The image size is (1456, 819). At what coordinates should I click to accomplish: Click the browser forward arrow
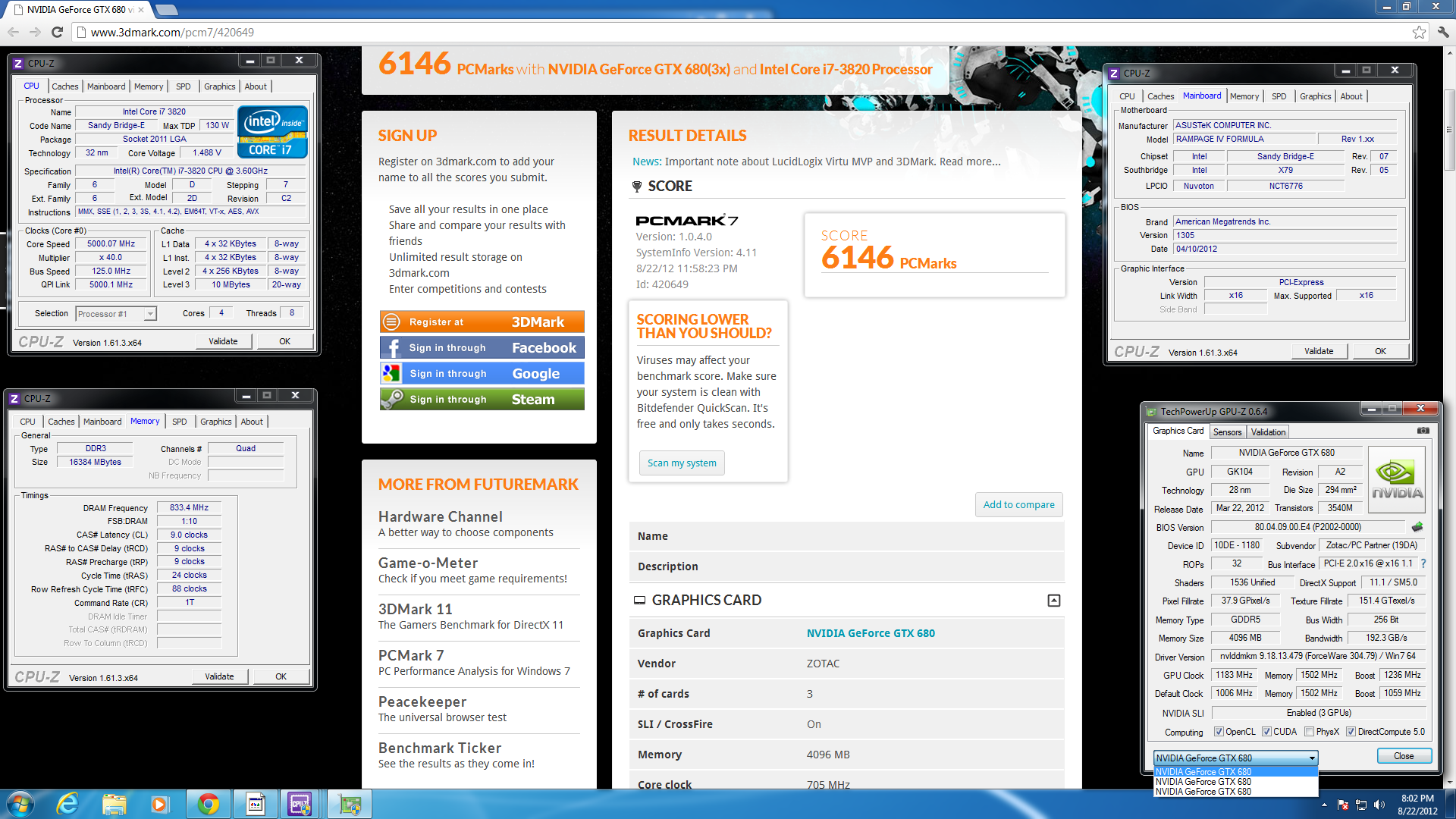[x=35, y=32]
